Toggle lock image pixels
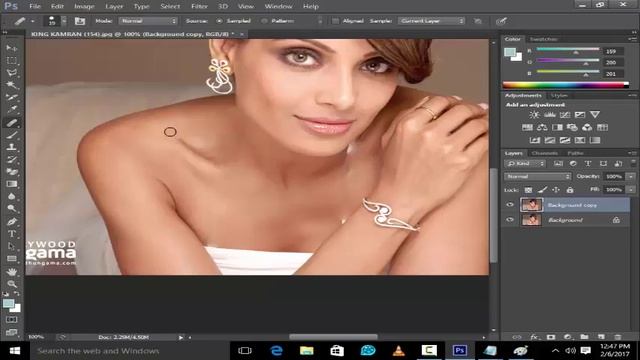 [542, 190]
